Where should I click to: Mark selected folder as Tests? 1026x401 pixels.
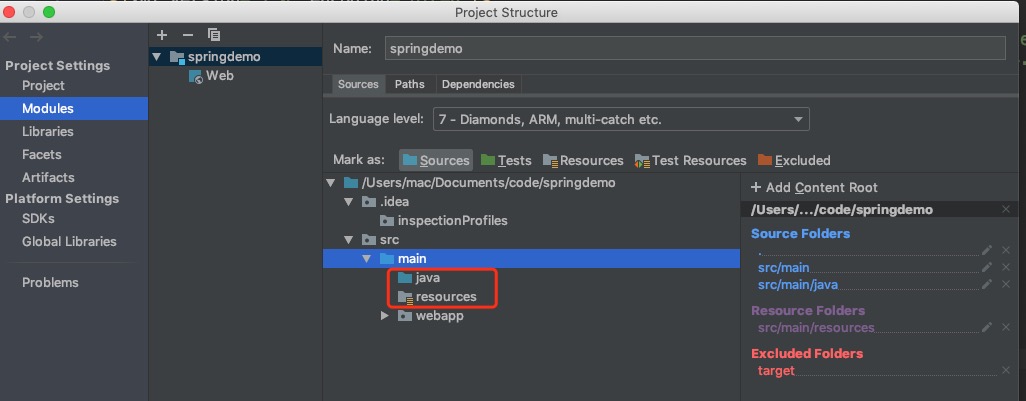[x=506, y=160]
